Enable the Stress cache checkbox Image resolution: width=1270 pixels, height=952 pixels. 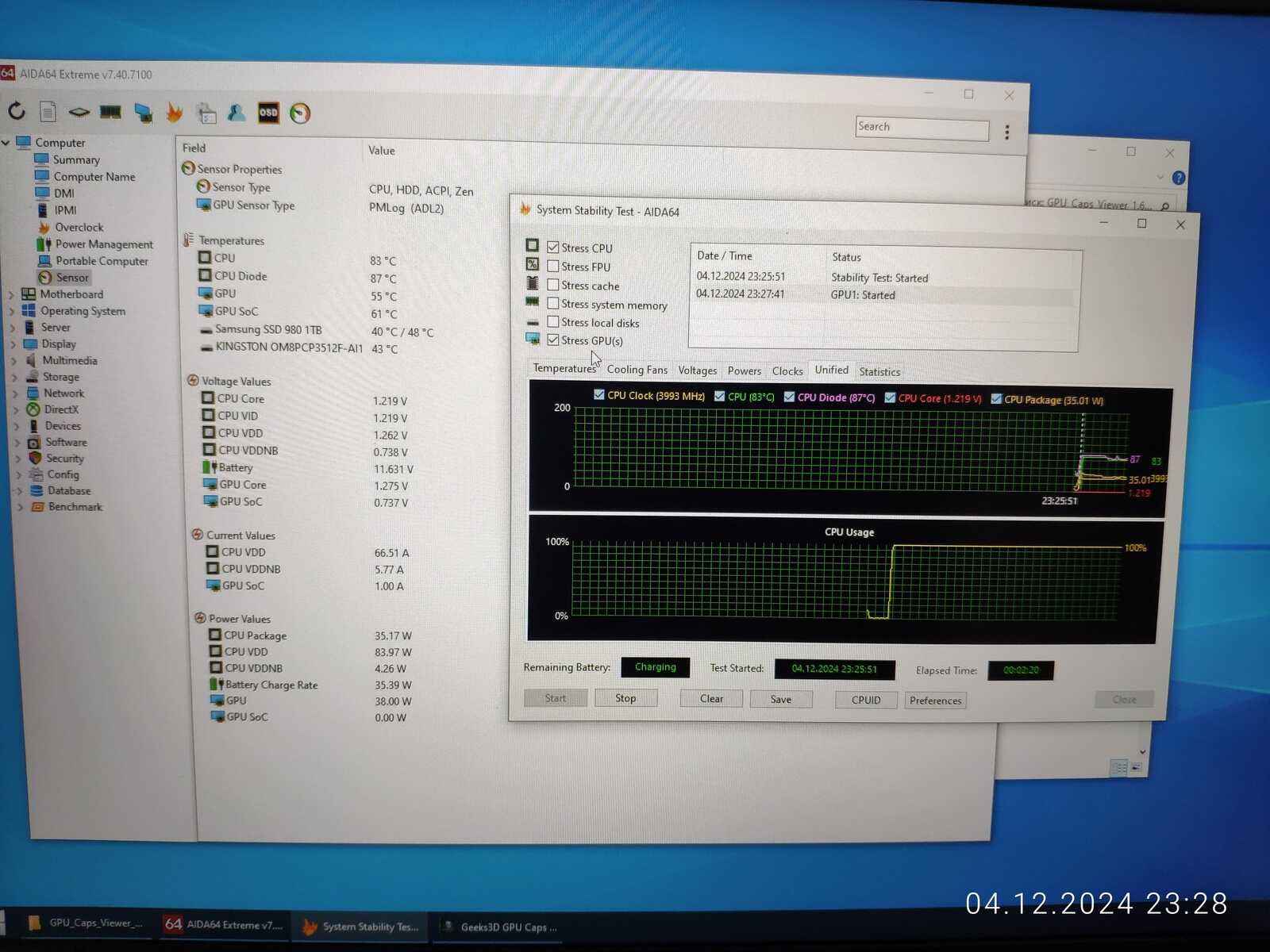(553, 284)
